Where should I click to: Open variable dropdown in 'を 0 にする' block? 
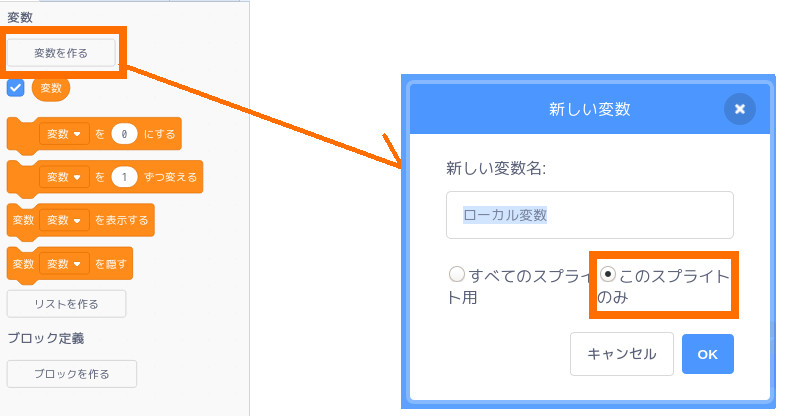64,134
